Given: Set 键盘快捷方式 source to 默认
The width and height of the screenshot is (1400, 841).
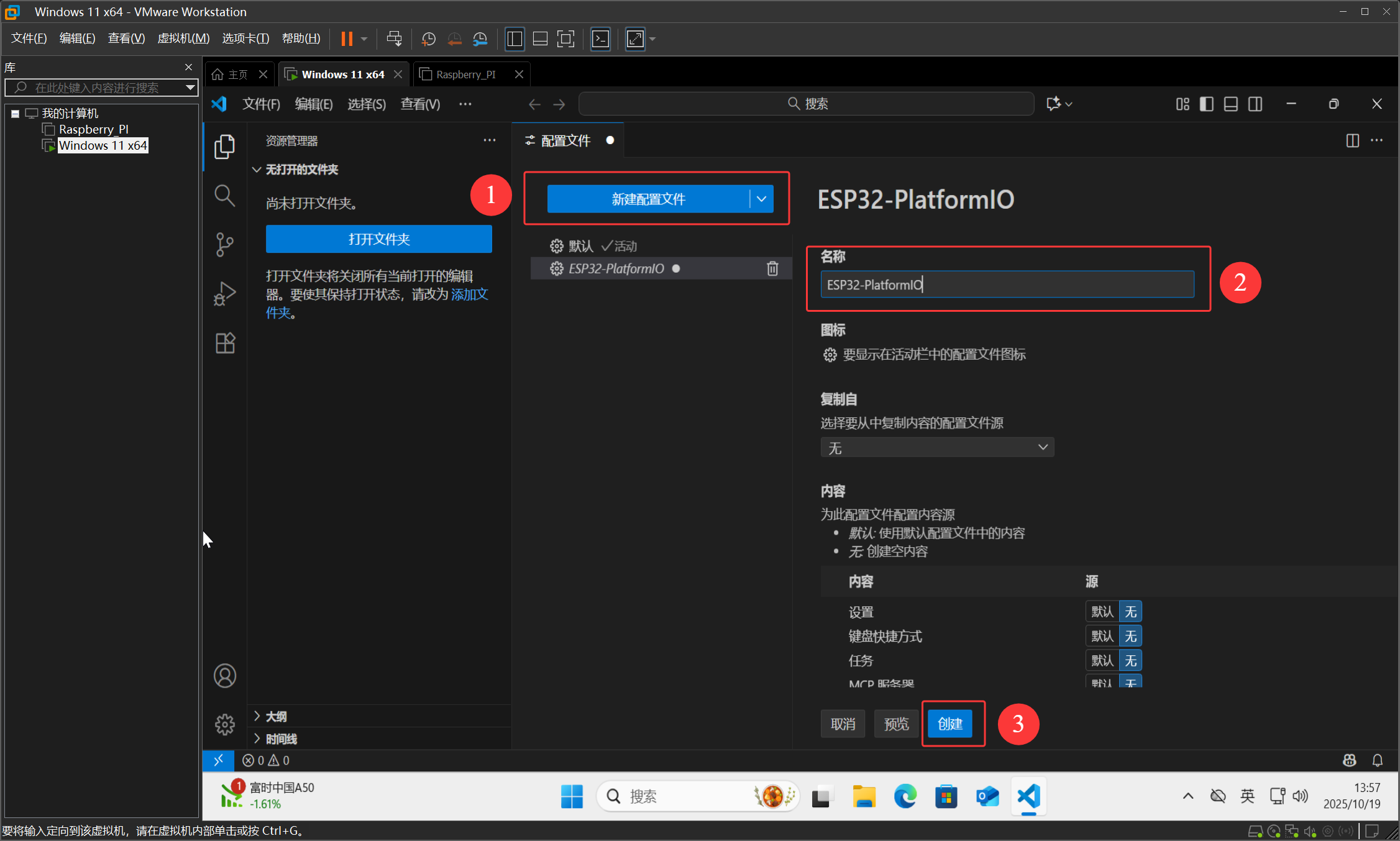Looking at the screenshot, I should click(1102, 636).
